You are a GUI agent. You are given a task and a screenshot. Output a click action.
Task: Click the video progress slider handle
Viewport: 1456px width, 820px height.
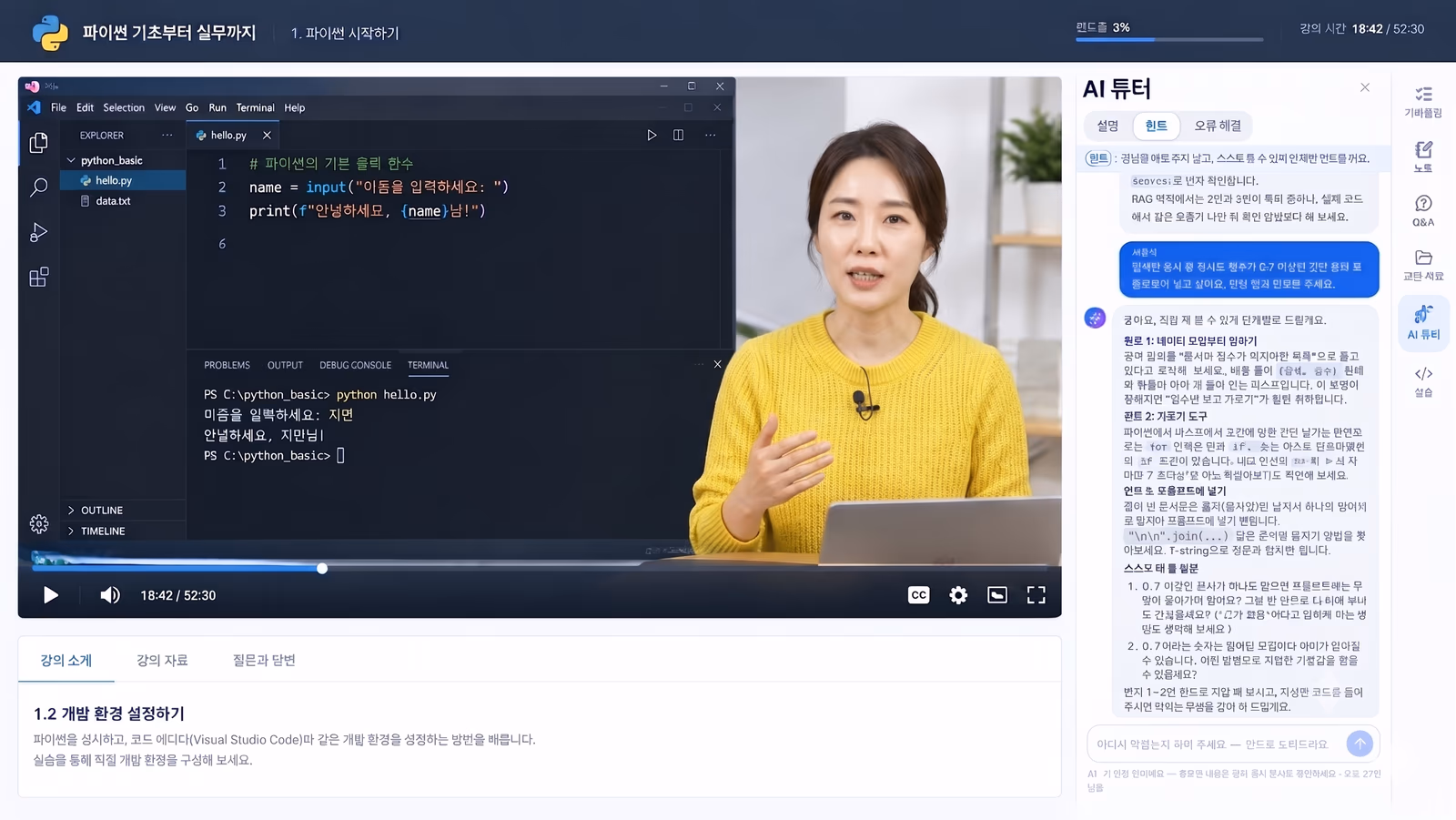click(322, 569)
